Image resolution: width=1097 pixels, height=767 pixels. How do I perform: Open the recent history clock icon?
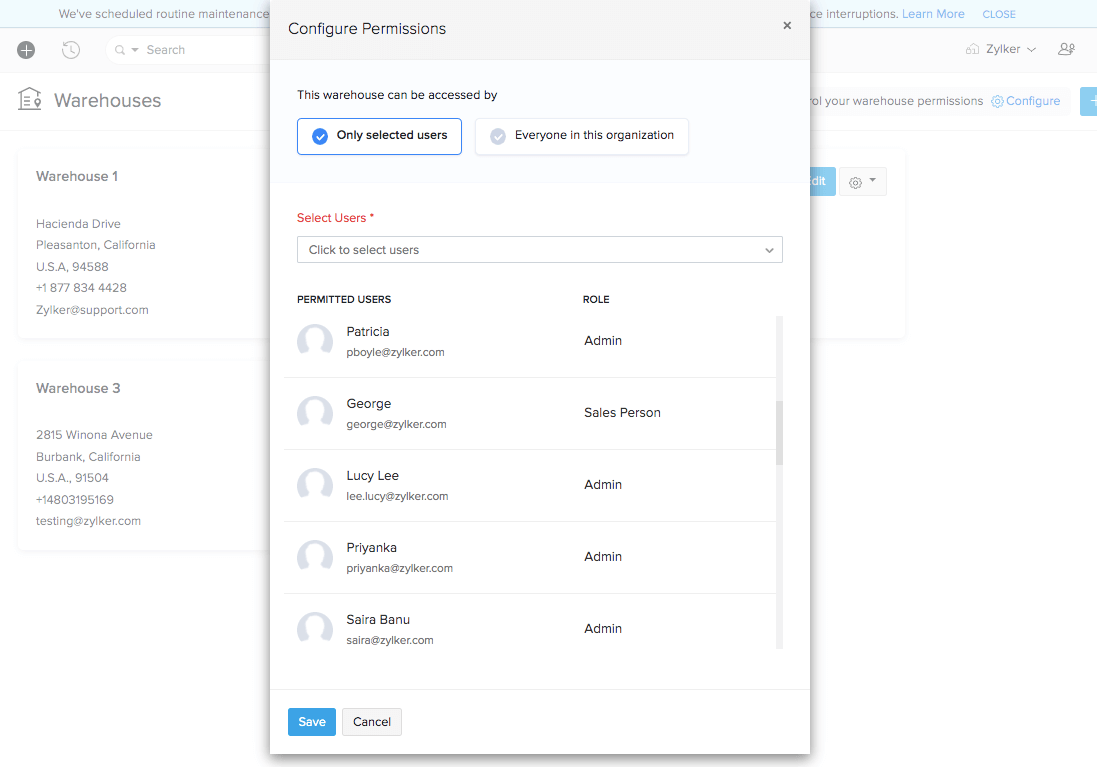click(70, 49)
